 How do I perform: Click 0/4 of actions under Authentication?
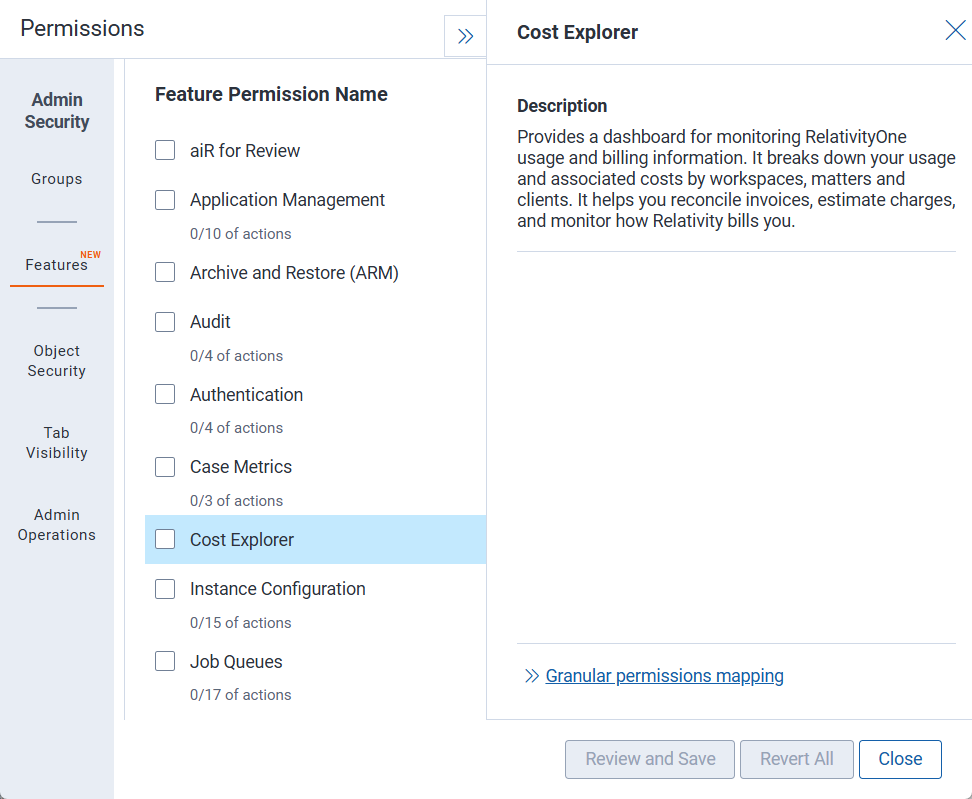point(236,428)
